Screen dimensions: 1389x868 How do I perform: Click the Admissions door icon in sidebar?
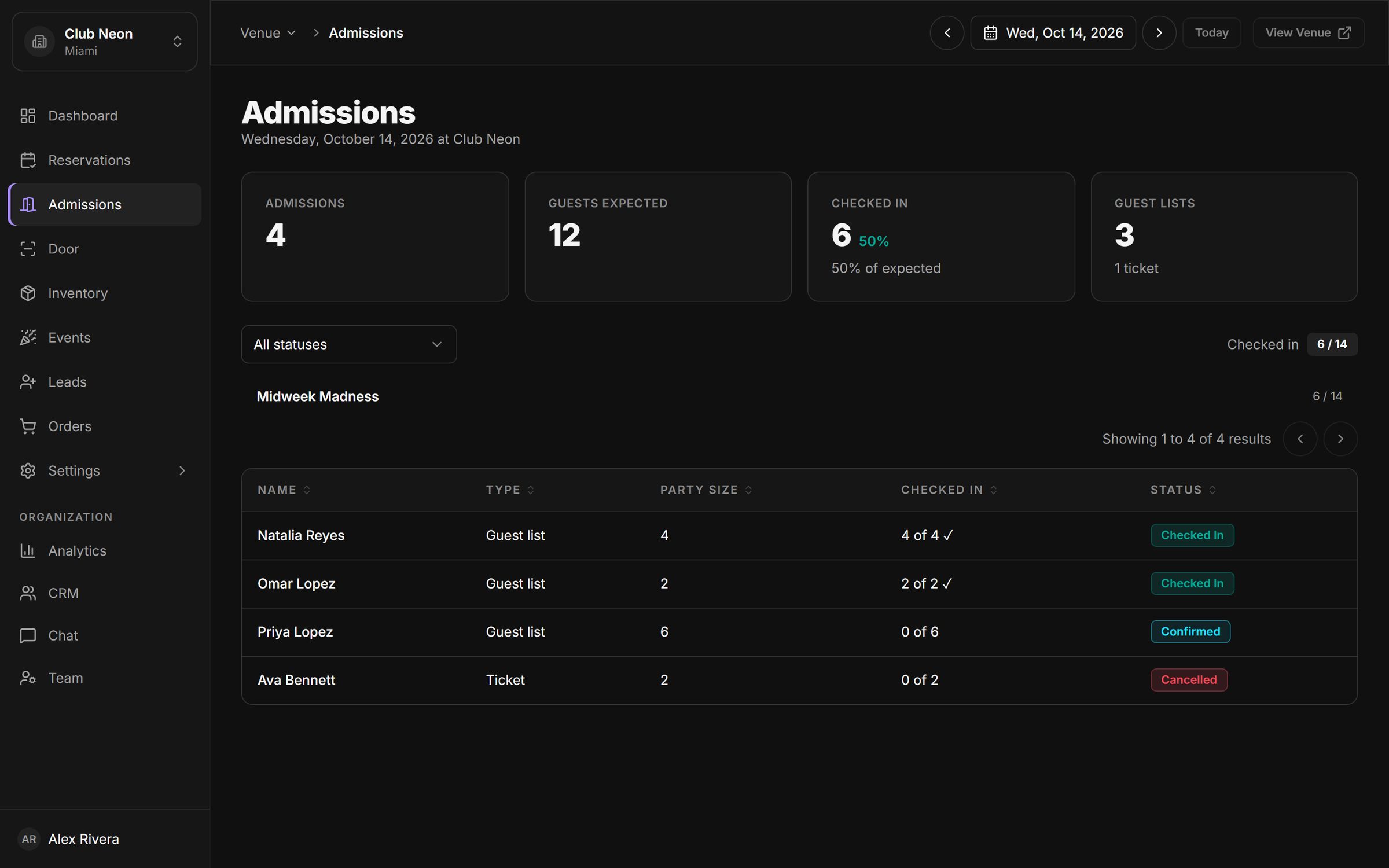coord(28,204)
